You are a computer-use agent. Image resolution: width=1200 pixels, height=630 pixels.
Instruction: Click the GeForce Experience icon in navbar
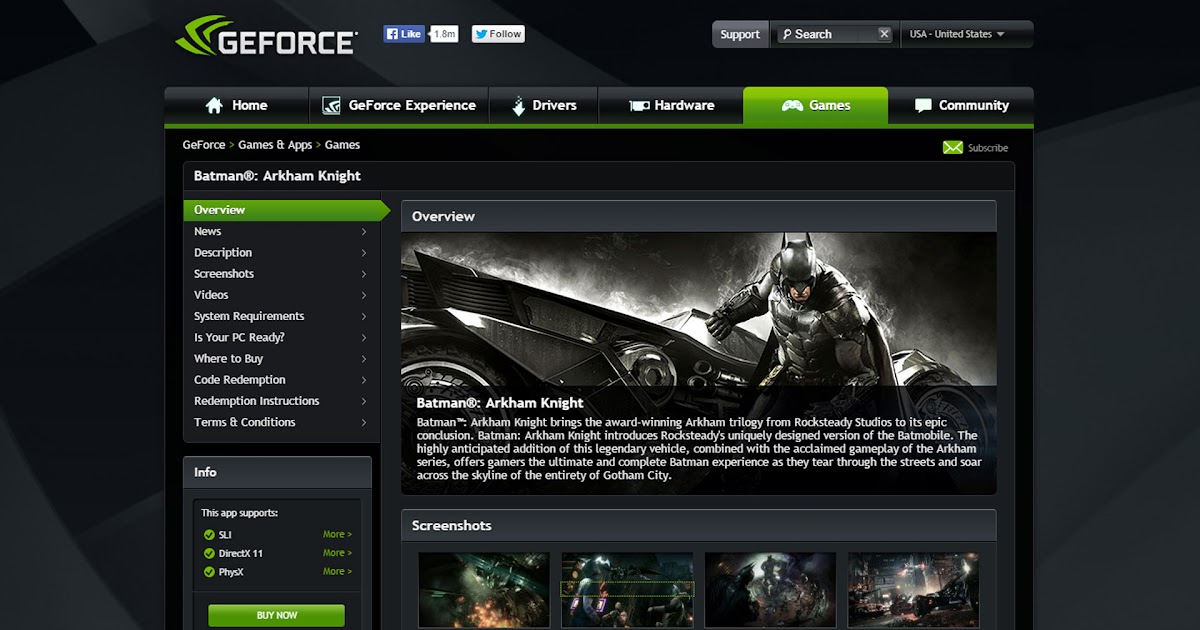(x=331, y=105)
